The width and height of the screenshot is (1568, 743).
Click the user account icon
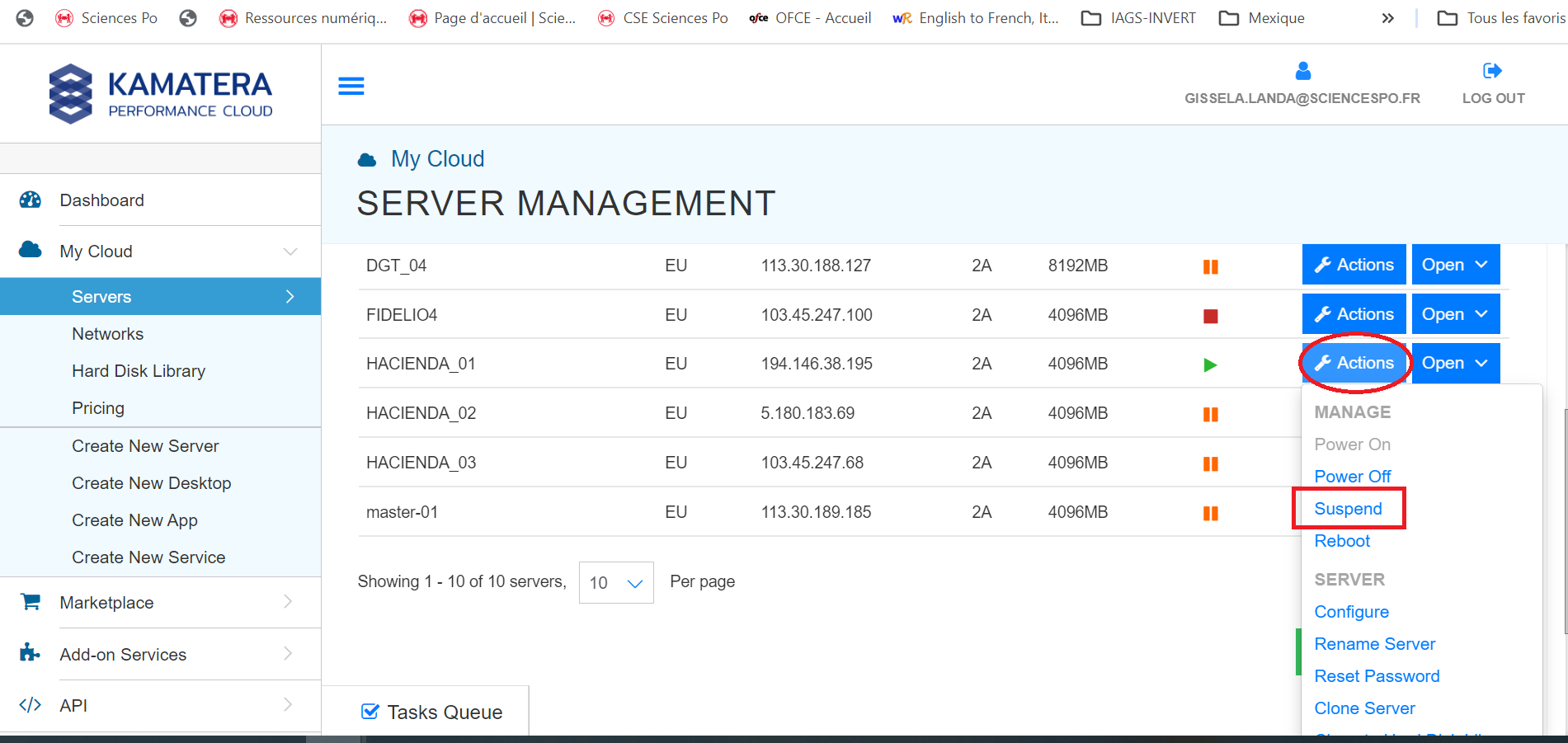[x=1303, y=71]
